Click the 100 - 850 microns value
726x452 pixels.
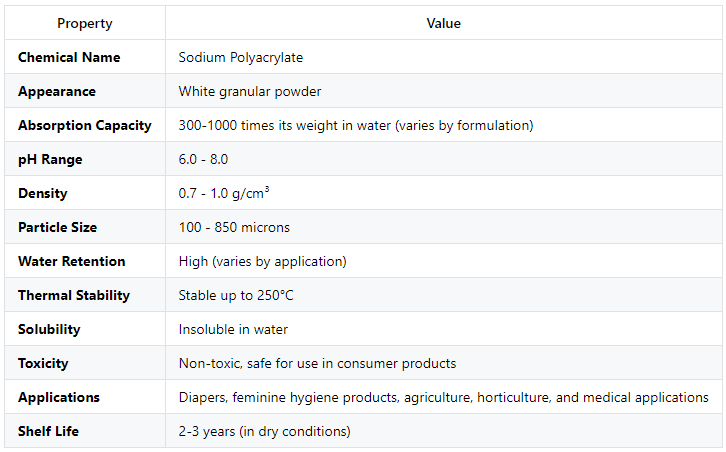234,227
